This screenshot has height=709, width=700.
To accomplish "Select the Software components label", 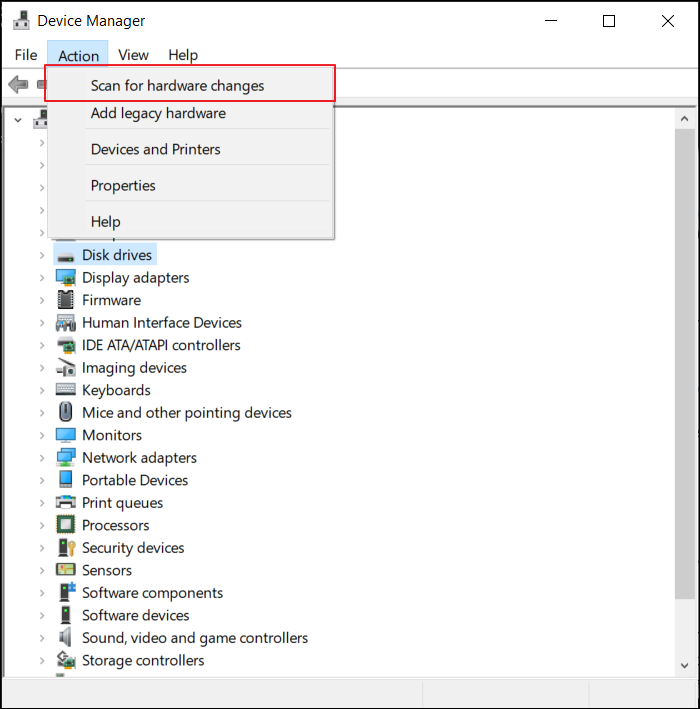I will pyautogui.click(x=152, y=593).
